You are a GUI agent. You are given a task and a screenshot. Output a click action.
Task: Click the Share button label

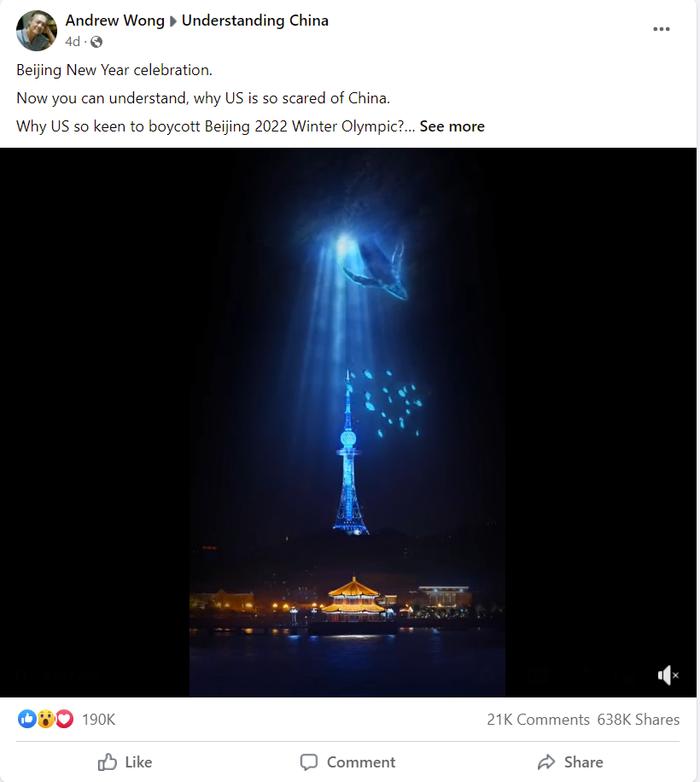[x=583, y=762]
